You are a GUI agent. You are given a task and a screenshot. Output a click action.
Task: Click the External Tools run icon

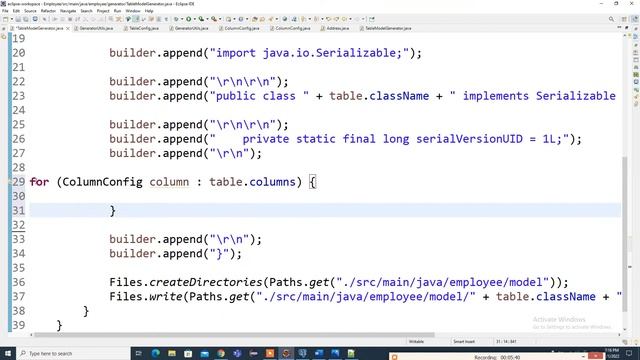pyautogui.click(x=214, y=19)
